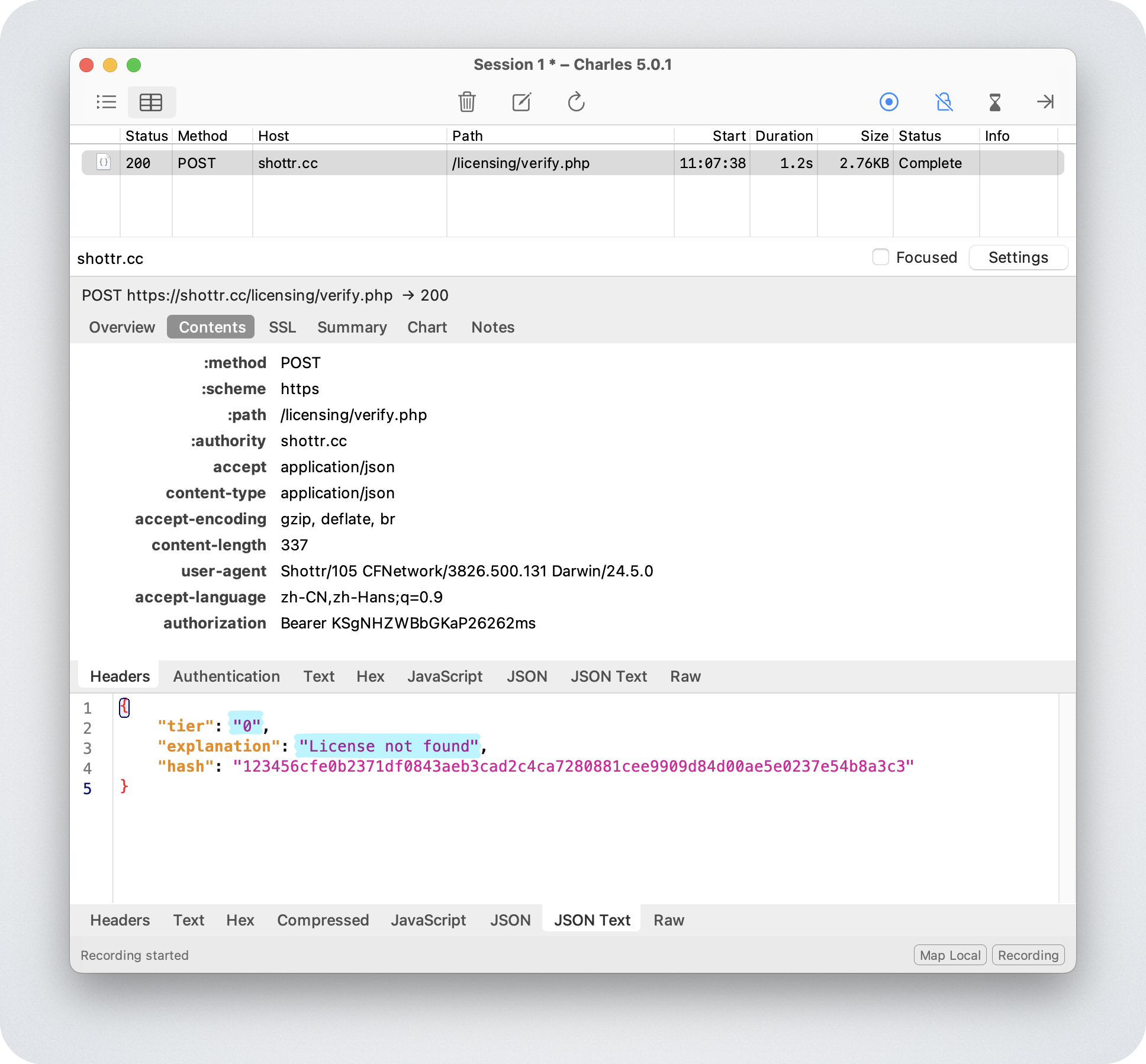Image resolution: width=1146 pixels, height=1064 pixels.
Task: Click the 11:07:38 start time cell
Action: [x=713, y=163]
